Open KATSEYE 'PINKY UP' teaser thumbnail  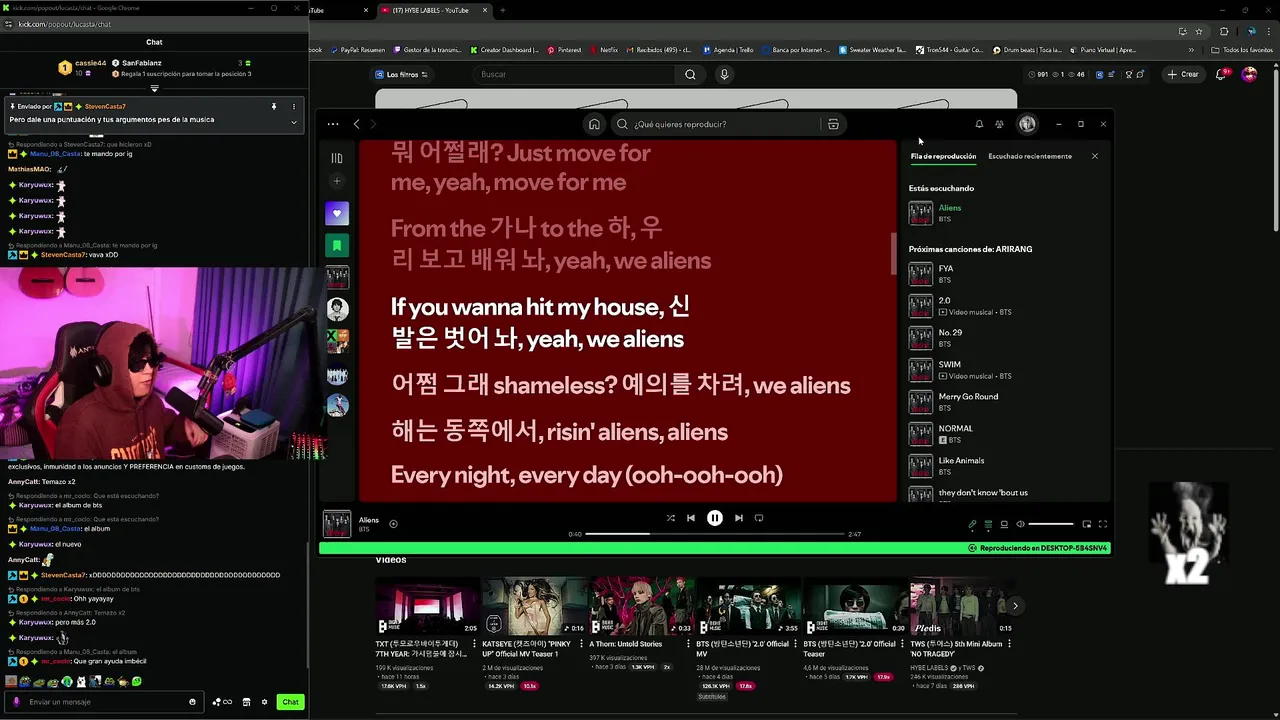point(535,606)
